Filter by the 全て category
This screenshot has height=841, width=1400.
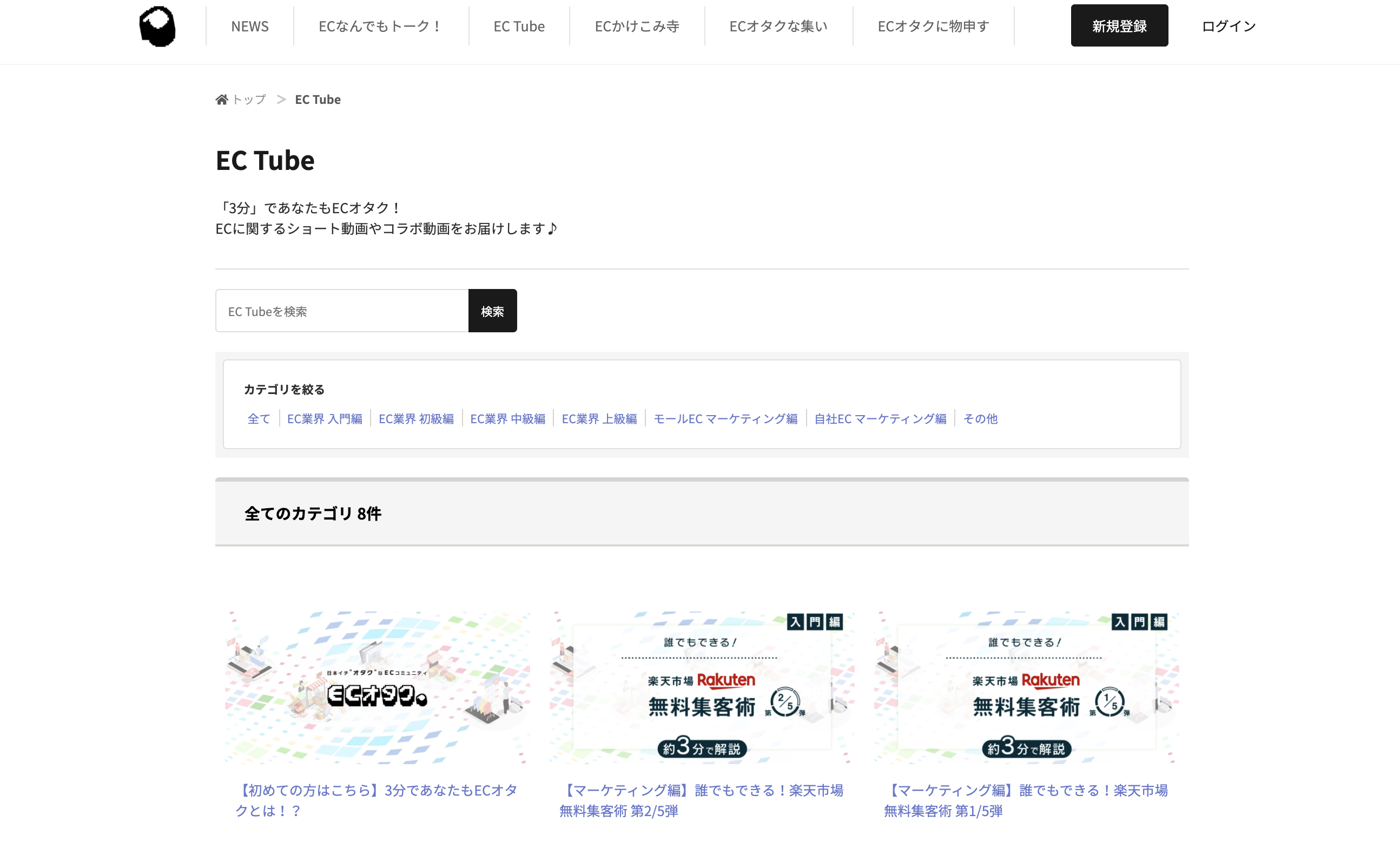(259, 419)
